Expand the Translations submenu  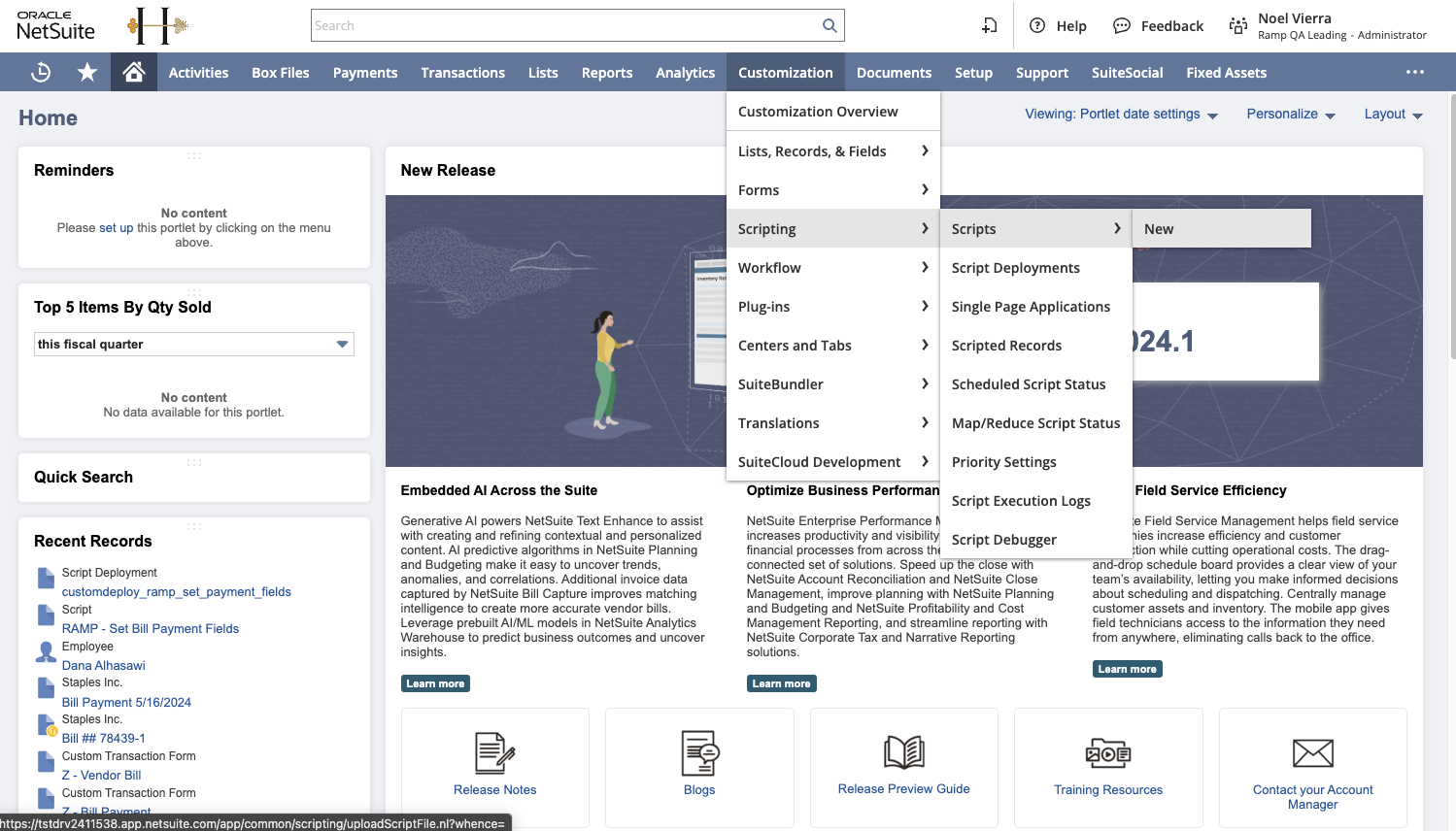(833, 422)
